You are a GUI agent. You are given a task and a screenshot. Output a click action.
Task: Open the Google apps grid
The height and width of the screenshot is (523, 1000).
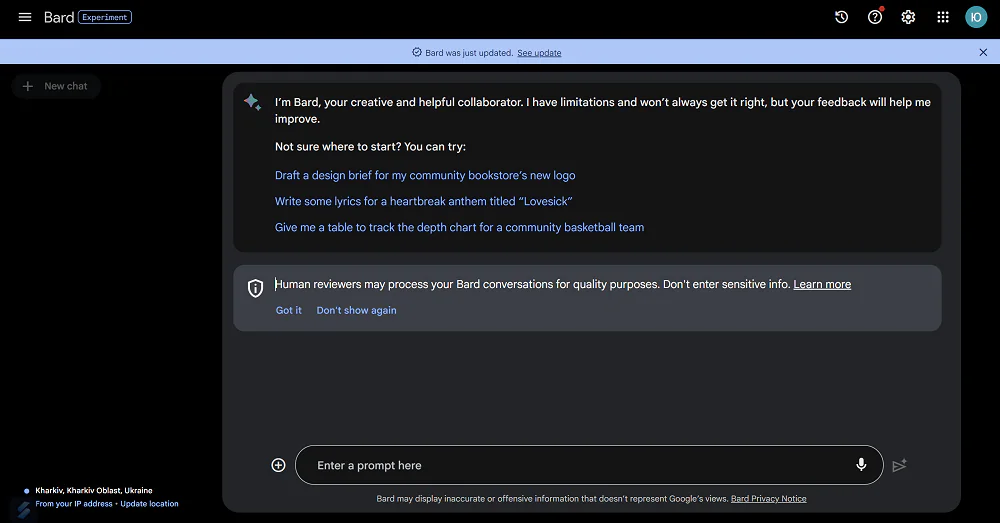click(943, 17)
